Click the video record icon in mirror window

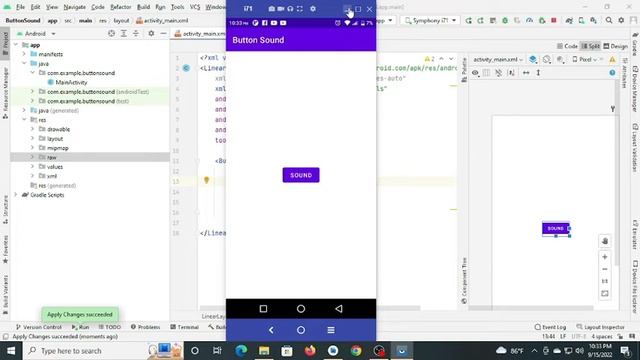tap(281, 9)
